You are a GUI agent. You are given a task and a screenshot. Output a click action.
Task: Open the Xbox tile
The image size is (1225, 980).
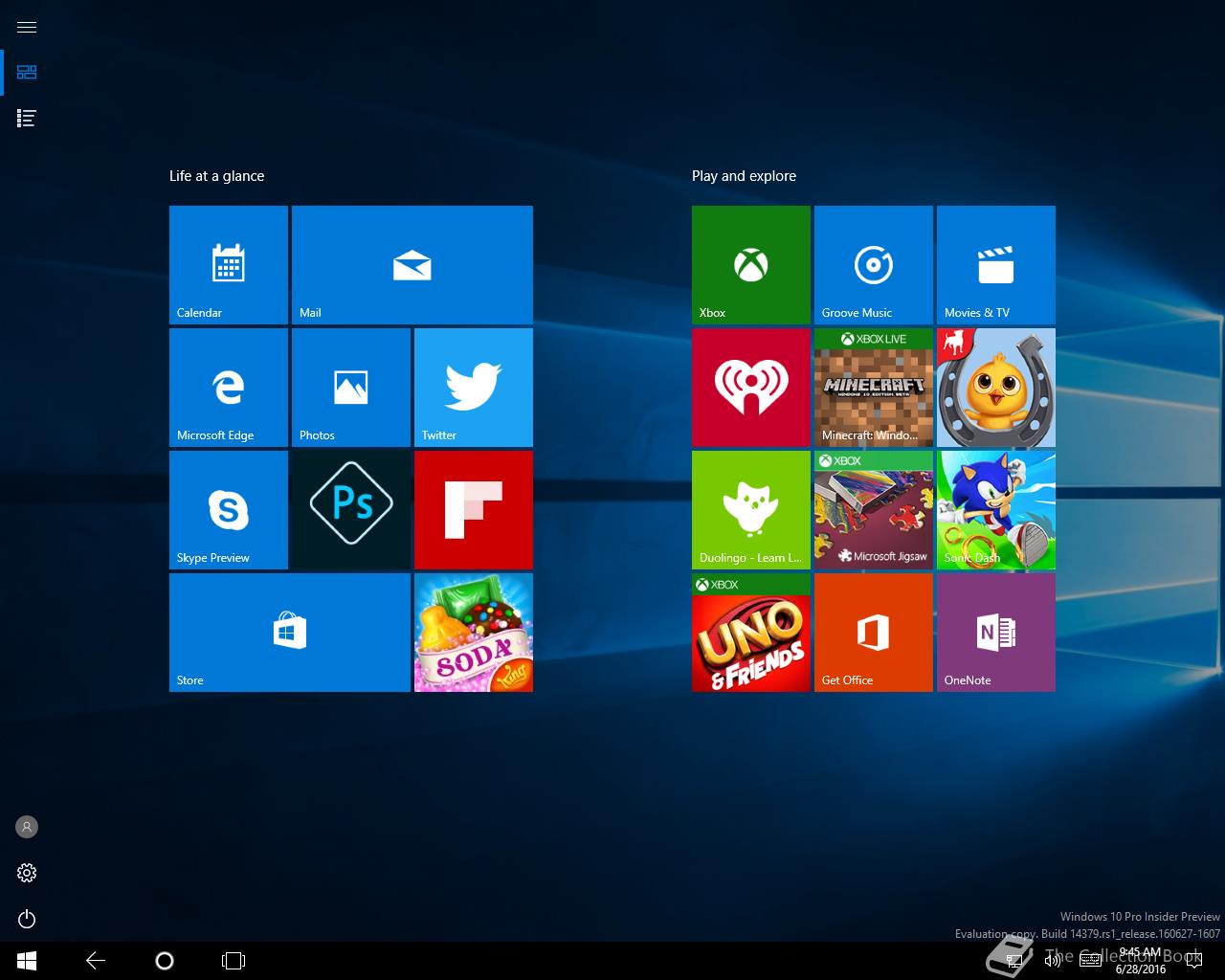tap(751, 265)
